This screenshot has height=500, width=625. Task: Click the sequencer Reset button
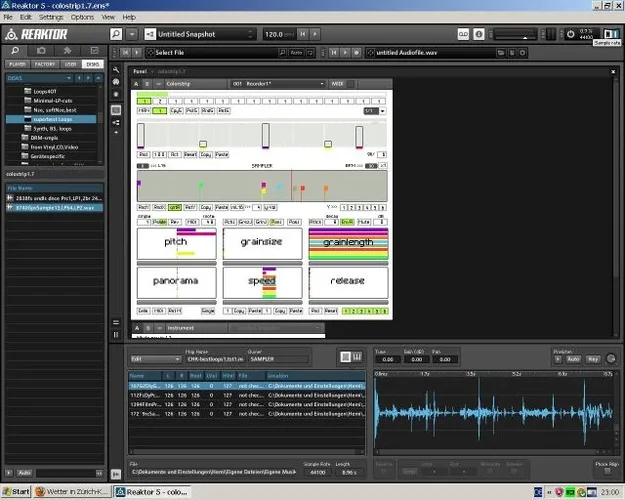point(190,154)
